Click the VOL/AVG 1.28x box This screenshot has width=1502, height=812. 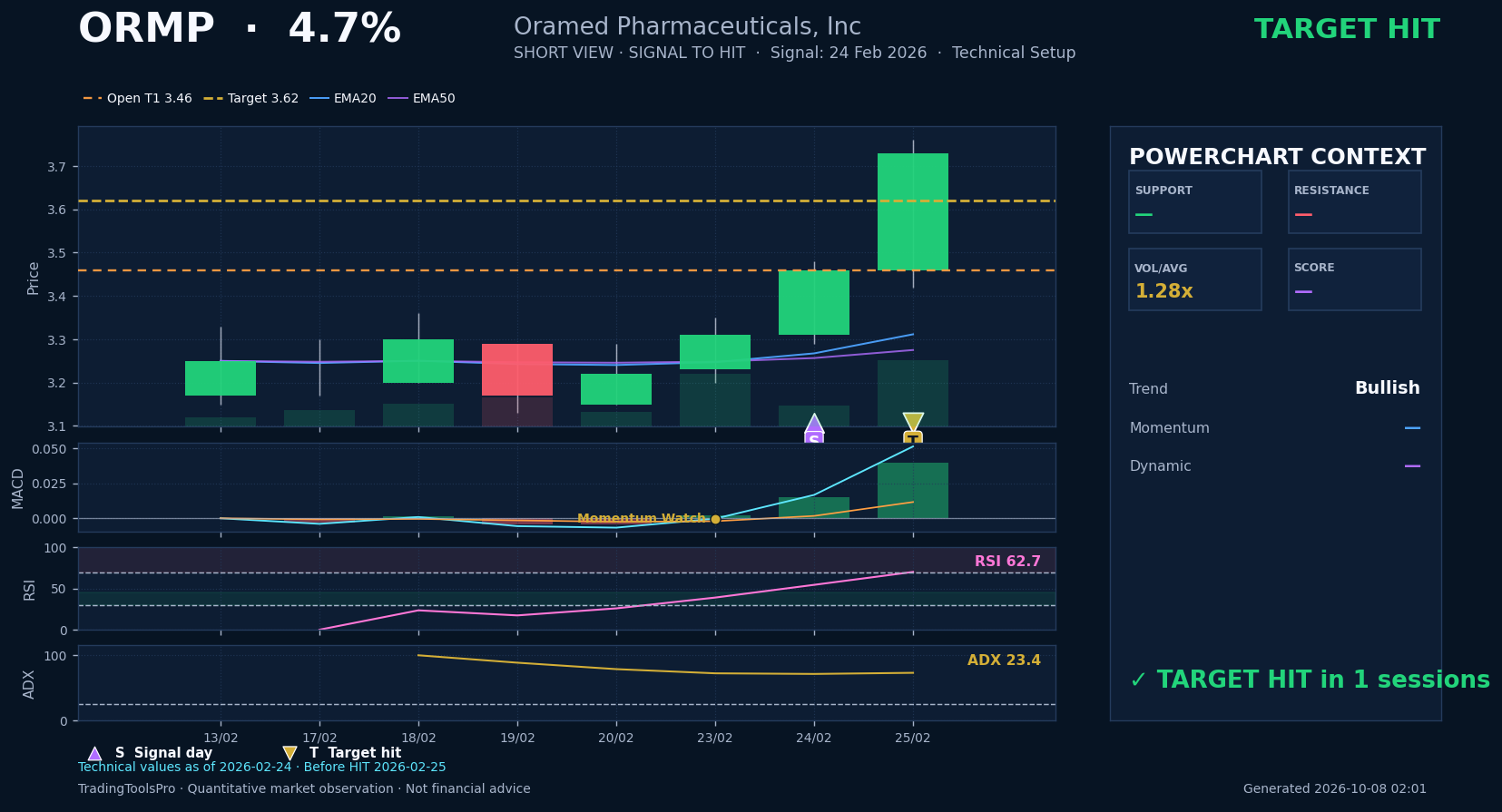click(1195, 279)
